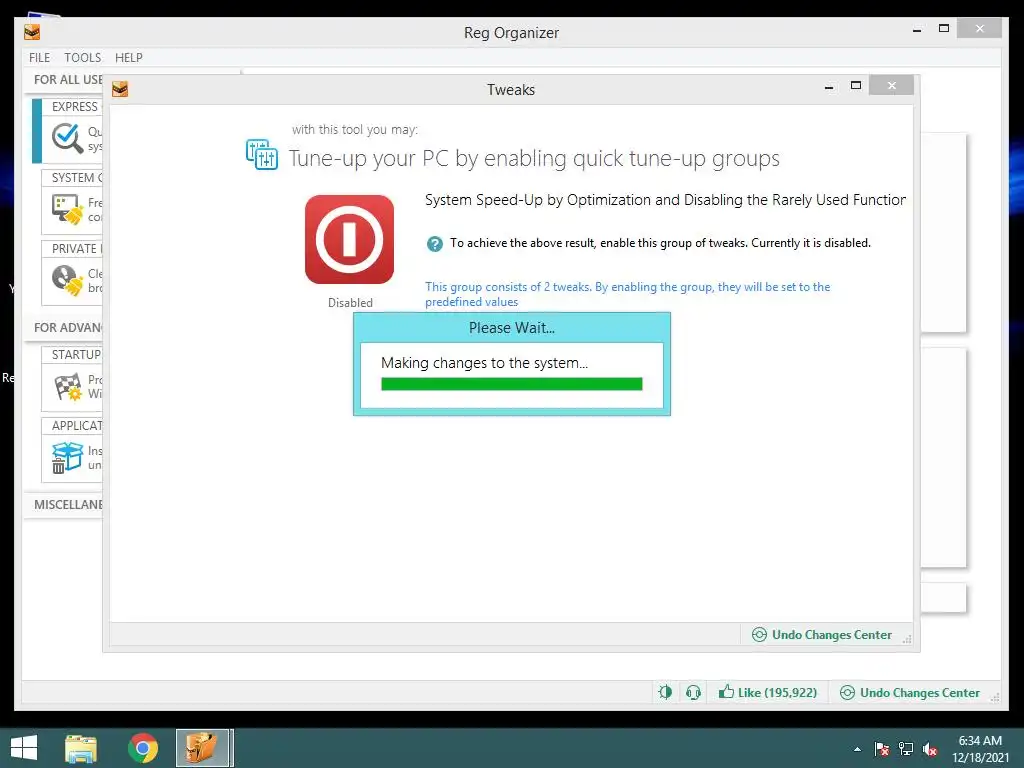Click the STARTUP section header
1024x768 pixels.
76,355
